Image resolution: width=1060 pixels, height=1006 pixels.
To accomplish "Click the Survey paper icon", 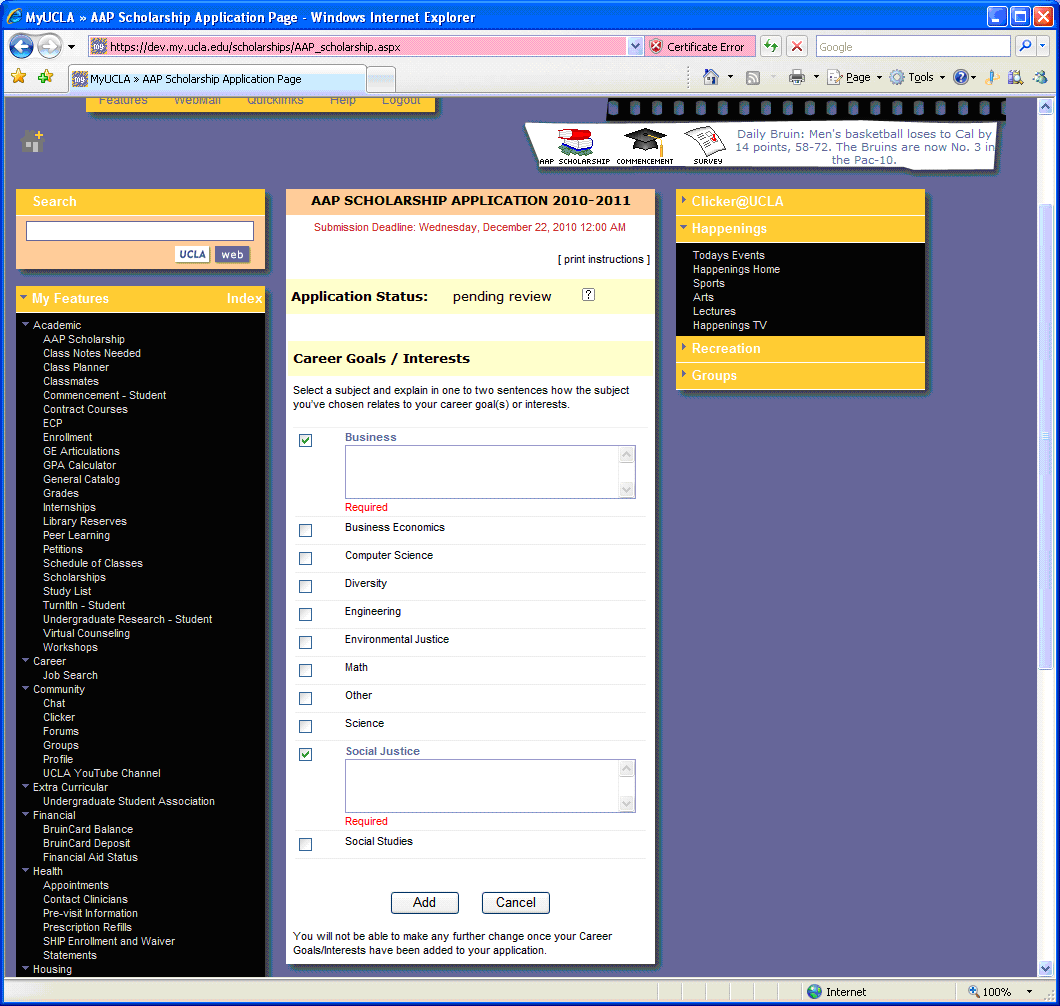I will pyautogui.click(x=706, y=142).
